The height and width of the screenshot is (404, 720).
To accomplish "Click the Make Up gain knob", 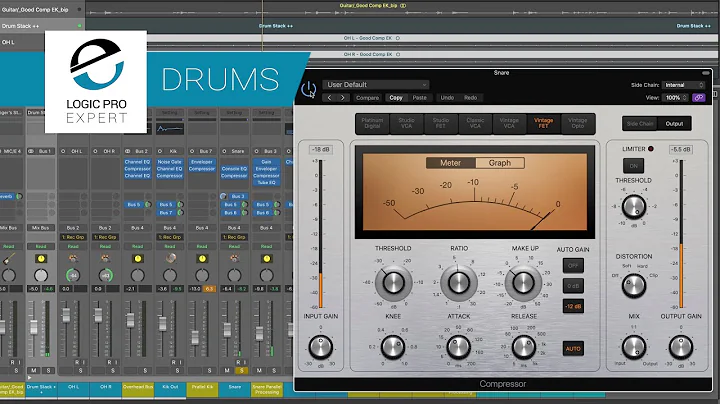I will [x=523, y=283].
